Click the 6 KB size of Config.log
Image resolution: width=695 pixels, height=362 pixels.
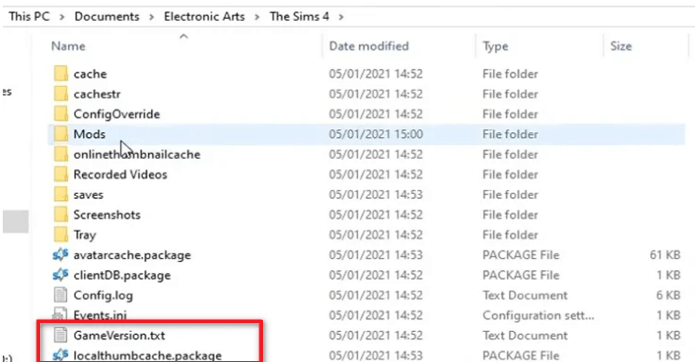point(668,295)
